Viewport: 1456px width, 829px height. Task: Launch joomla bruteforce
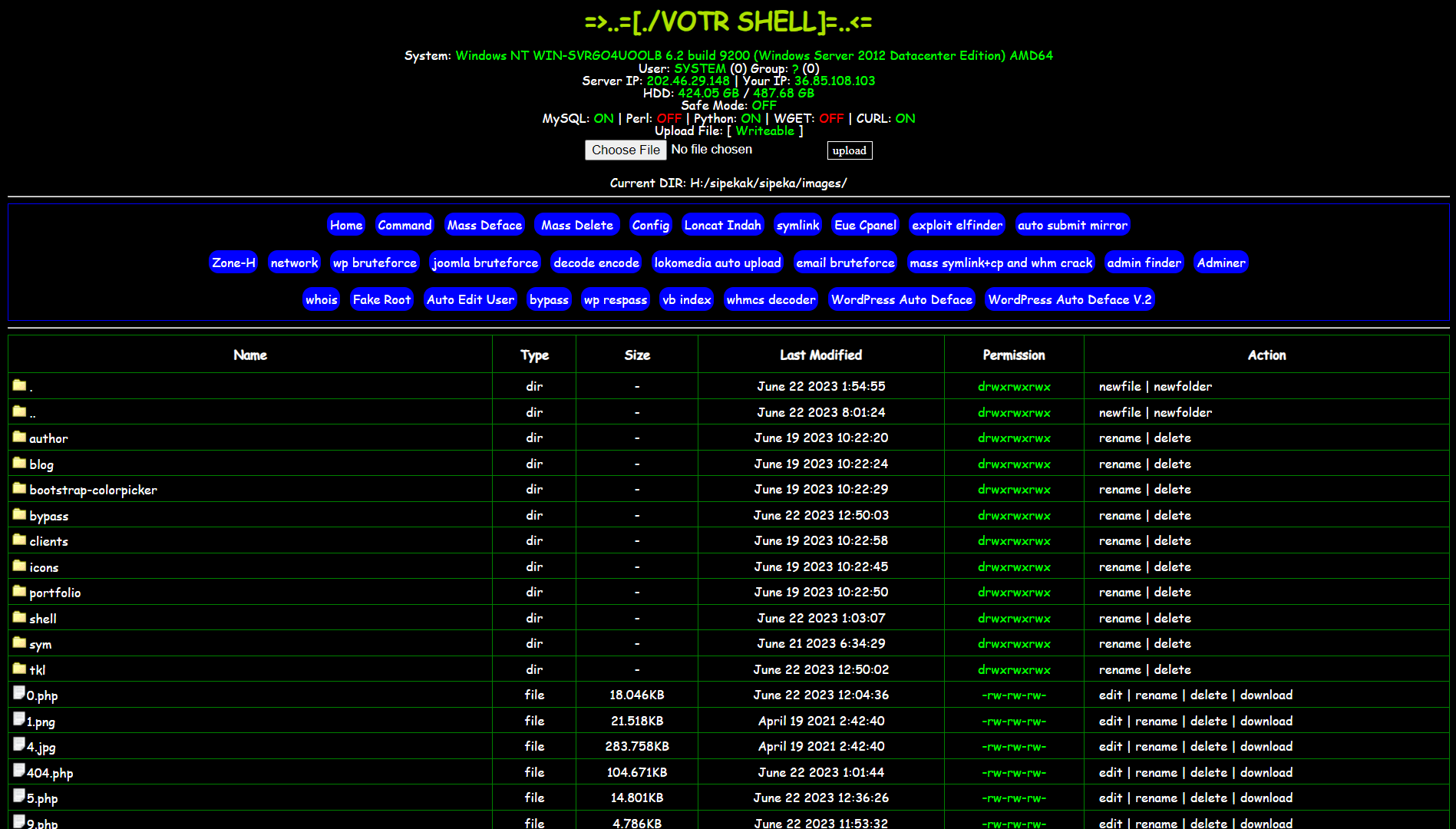point(485,263)
